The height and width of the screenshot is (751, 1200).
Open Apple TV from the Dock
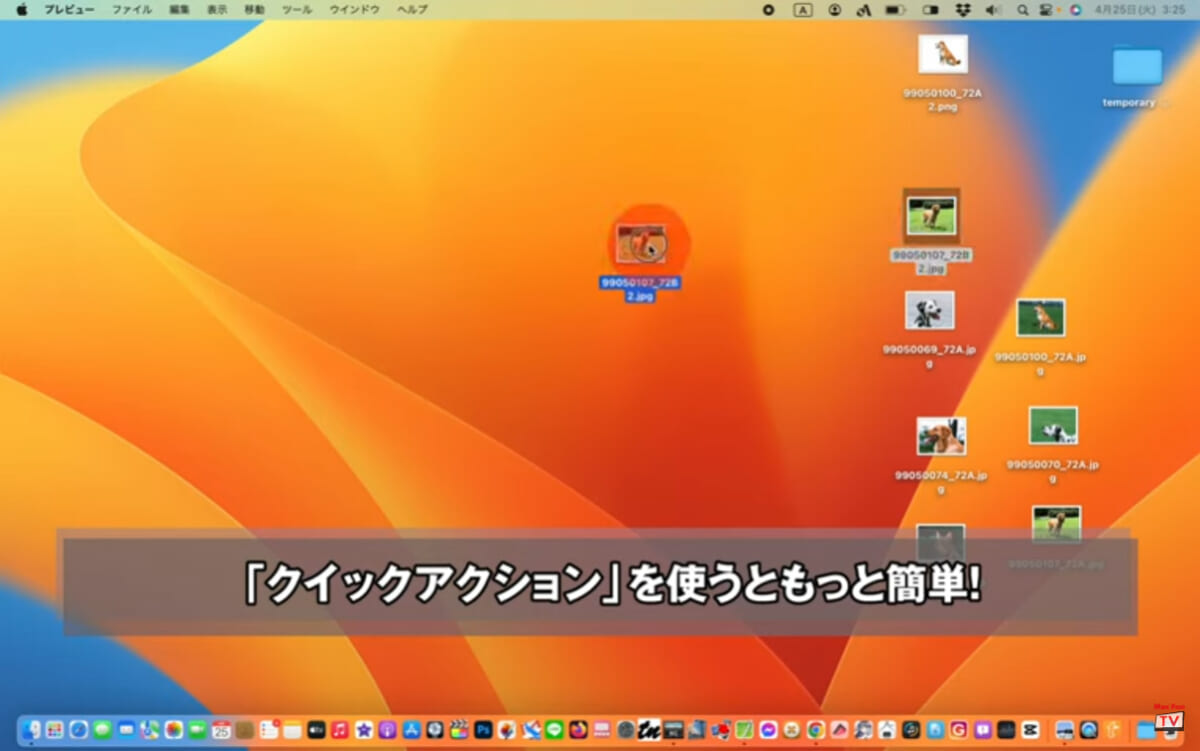click(316, 730)
